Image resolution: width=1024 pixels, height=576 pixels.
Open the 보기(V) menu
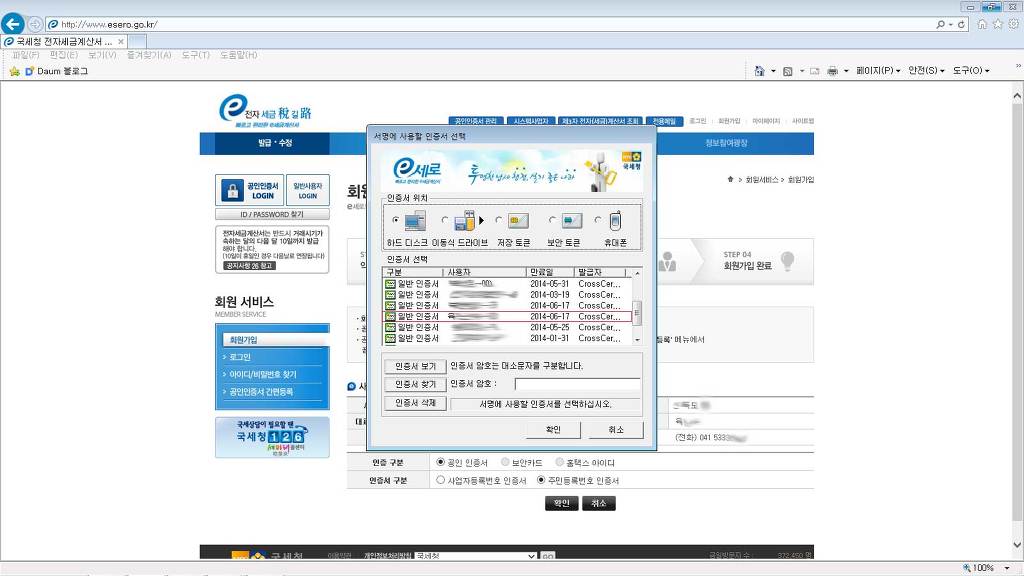coord(102,55)
